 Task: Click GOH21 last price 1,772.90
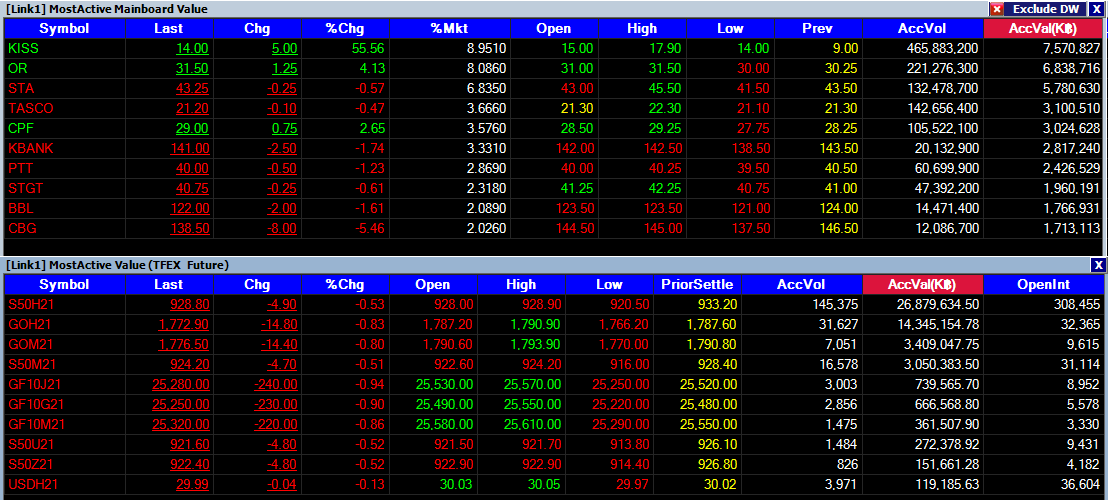184,324
